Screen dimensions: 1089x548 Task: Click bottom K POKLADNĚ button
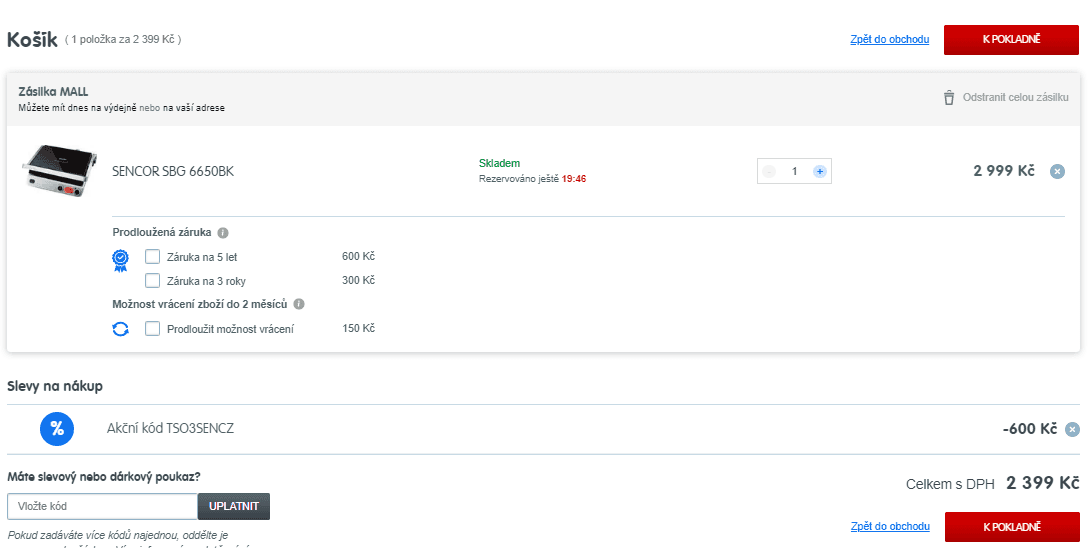pyautogui.click(x=1012, y=527)
